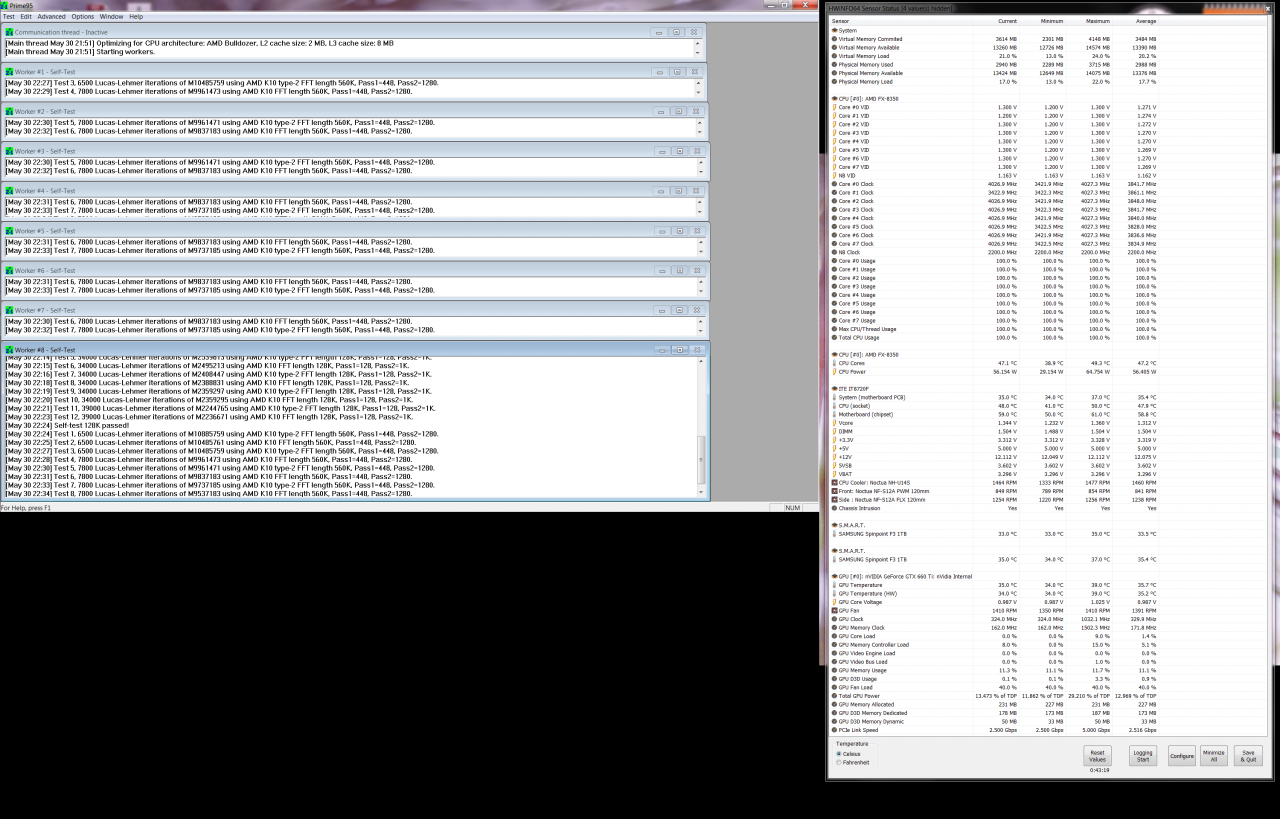The width and height of the screenshot is (1280, 819).
Task: Click the GPU Fan sensor icon
Action: (x=835, y=610)
